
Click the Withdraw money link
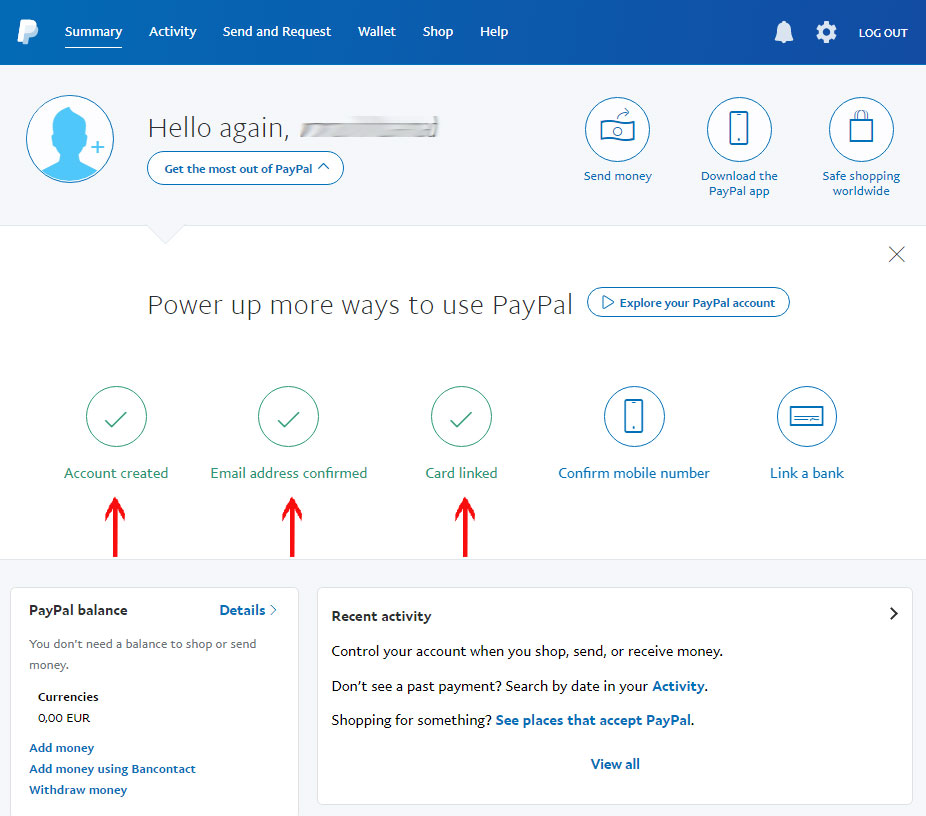point(78,789)
